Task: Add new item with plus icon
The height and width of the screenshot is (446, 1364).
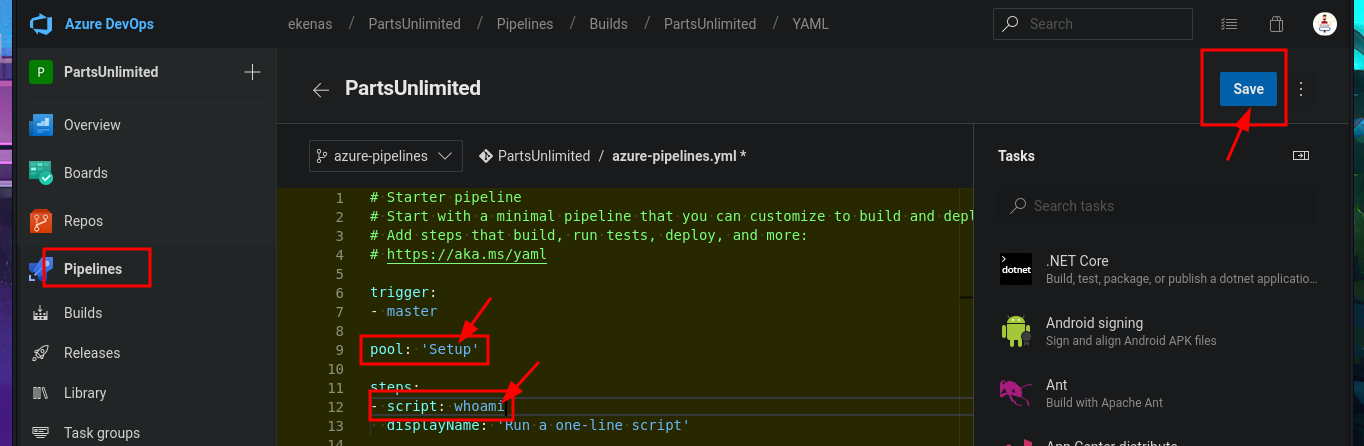Action: coord(252,72)
